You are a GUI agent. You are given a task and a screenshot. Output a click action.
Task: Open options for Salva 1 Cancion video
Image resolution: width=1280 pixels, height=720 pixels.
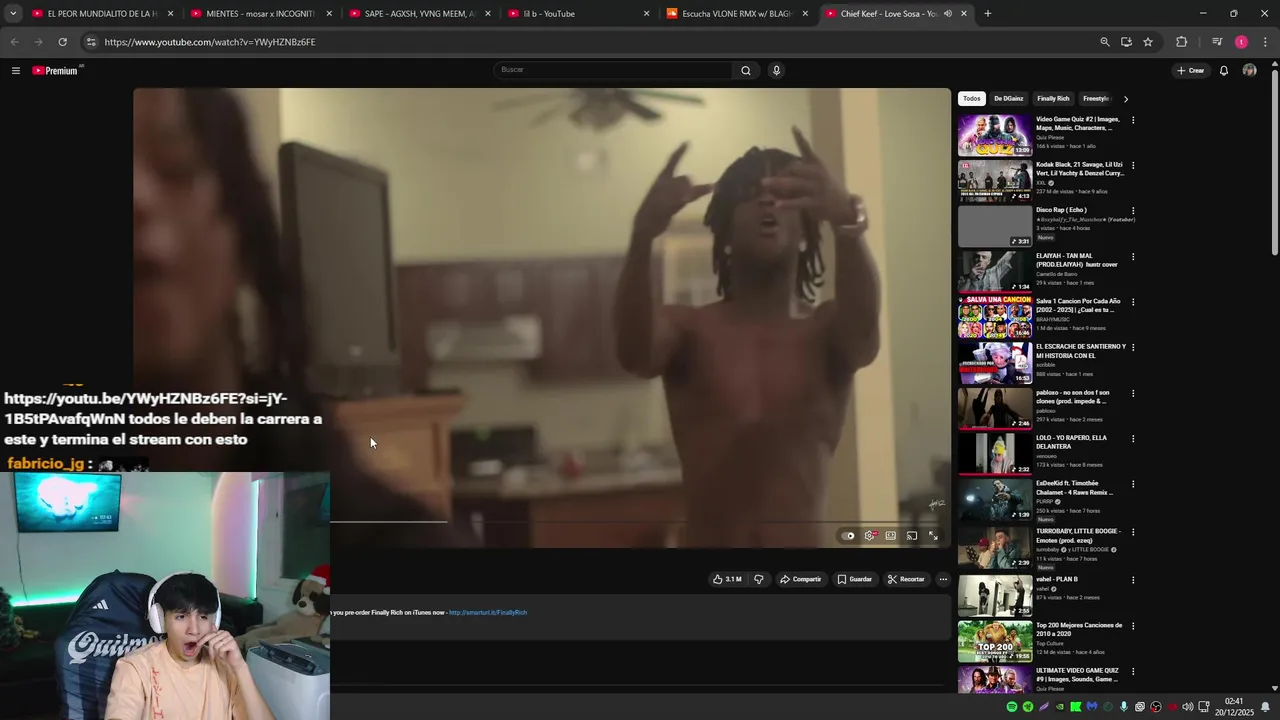[1133, 302]
